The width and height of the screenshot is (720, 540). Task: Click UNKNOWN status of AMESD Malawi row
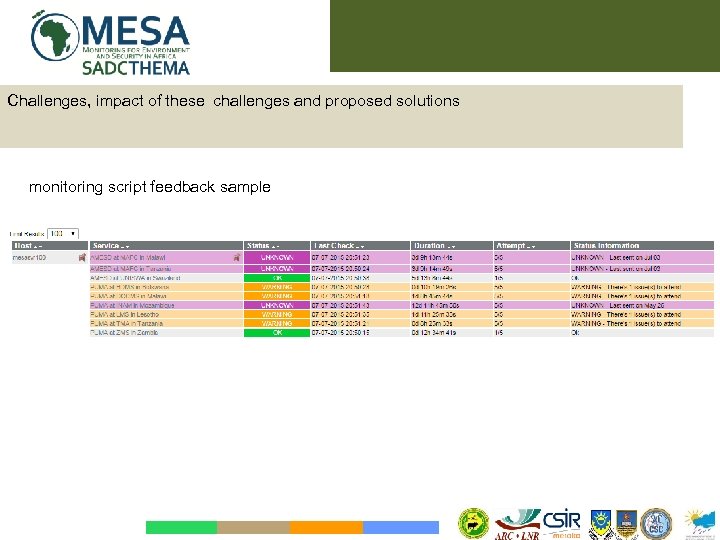click(277, 258)
